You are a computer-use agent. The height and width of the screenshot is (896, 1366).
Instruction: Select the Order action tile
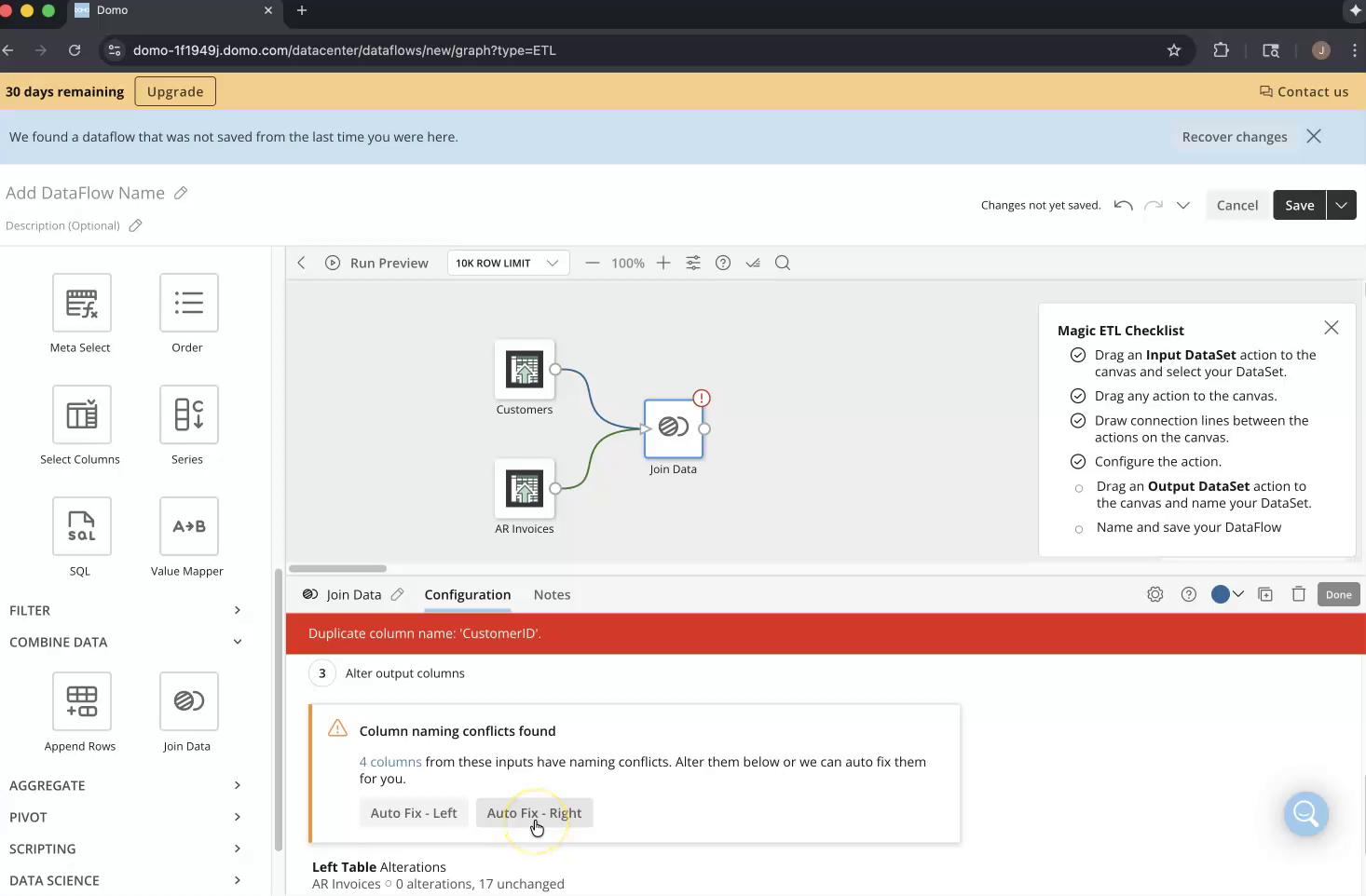tap(188, 303)
